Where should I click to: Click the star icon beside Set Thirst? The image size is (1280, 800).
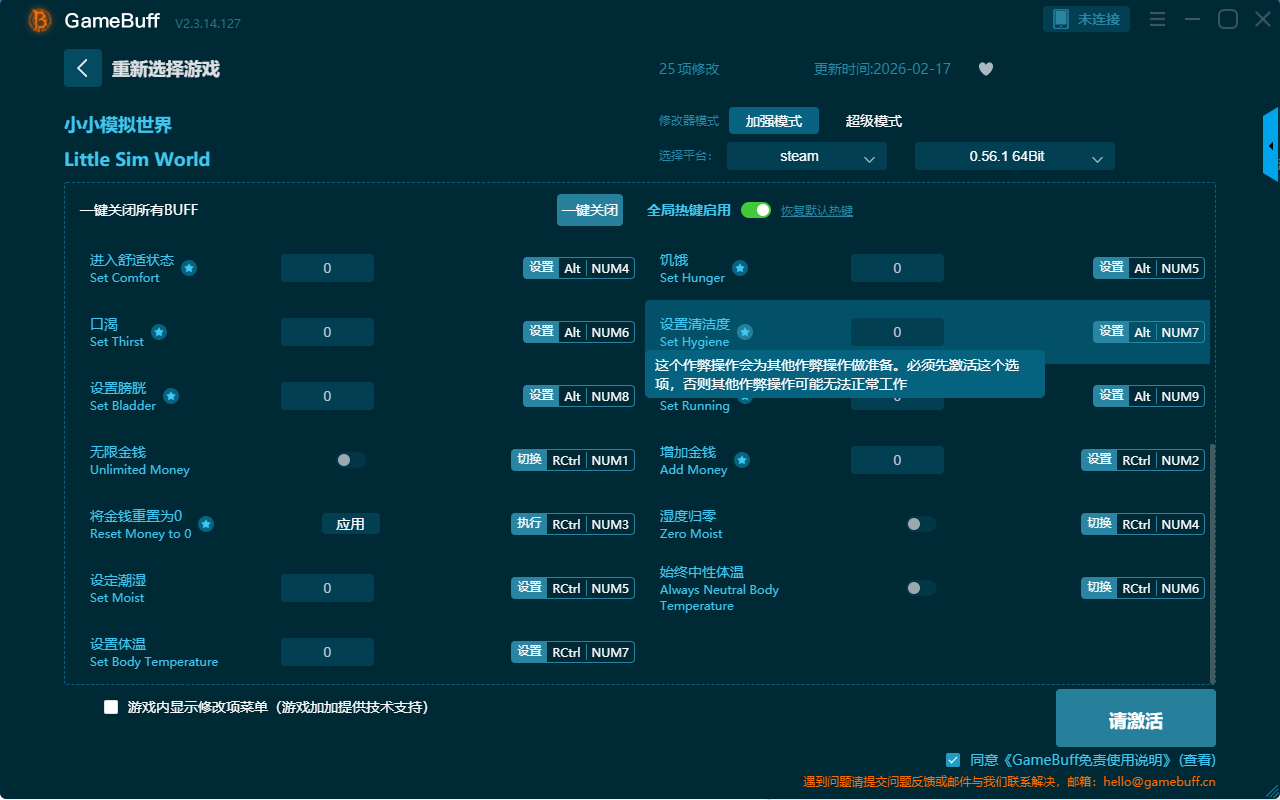coord(159,332)
